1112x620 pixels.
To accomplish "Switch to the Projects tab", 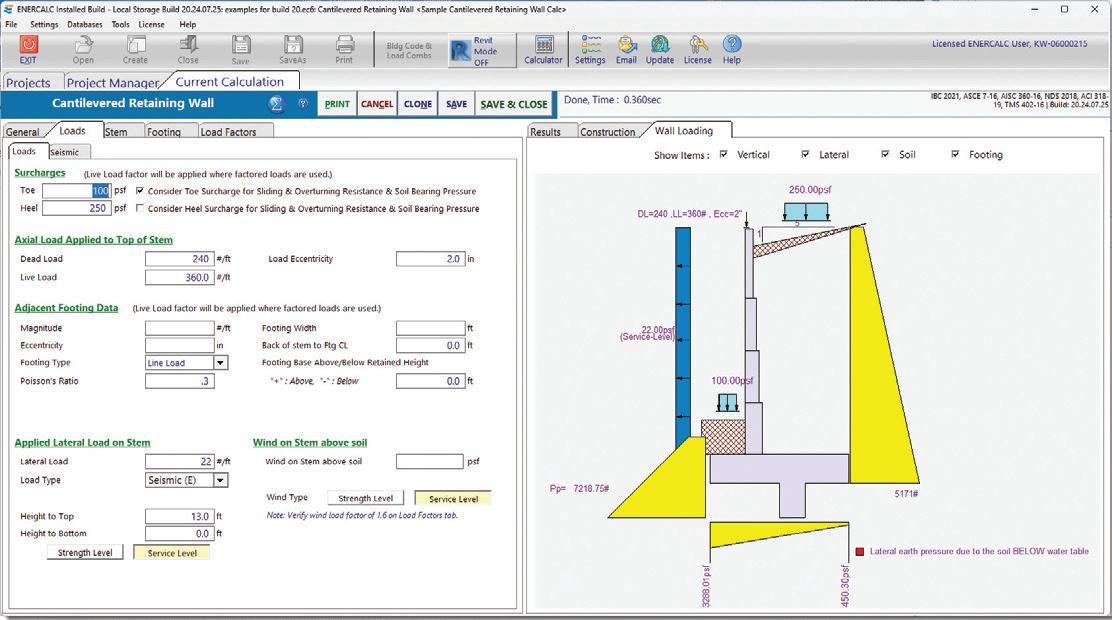I will [x=28, y=82].
